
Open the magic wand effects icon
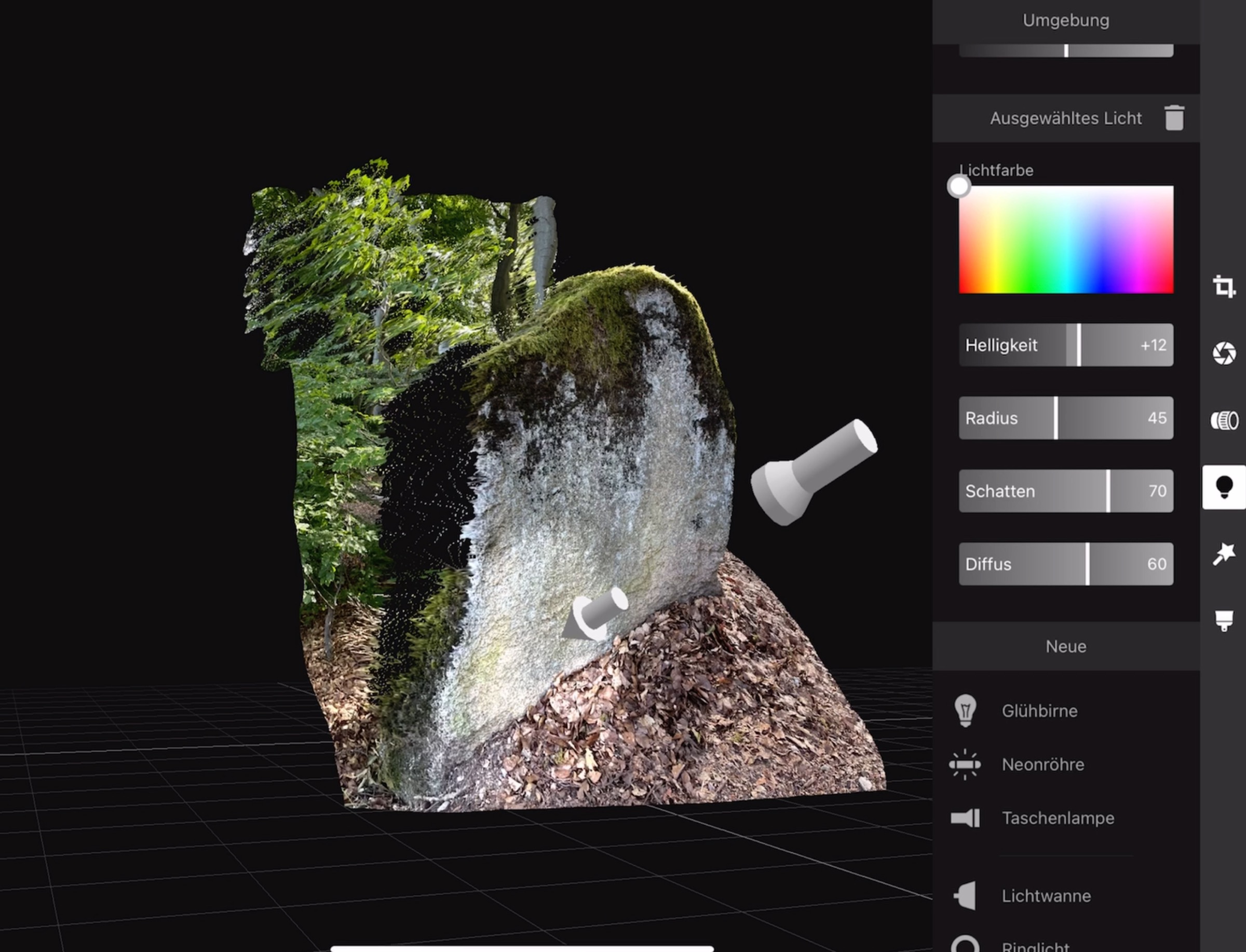coord(1223,554)
